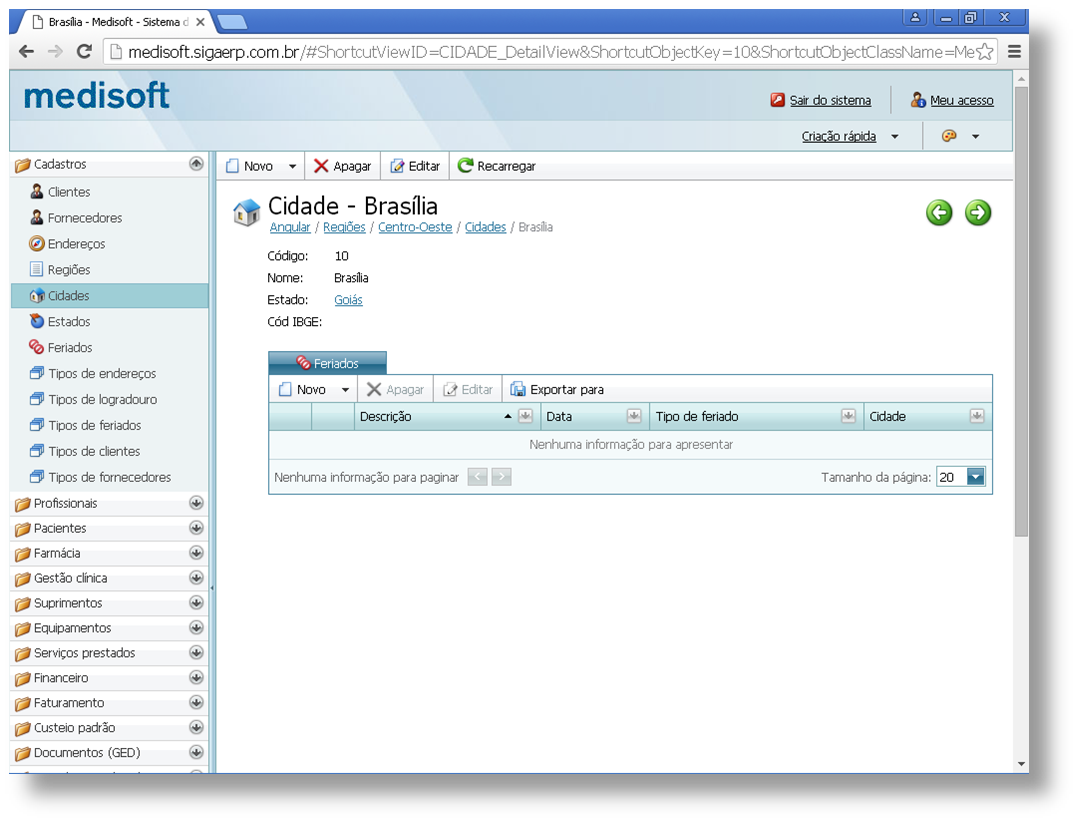This screenshot has height=823, width=1078.
Task: Open the Cidade column filter dropdown
Action: [x=977, y=416]
